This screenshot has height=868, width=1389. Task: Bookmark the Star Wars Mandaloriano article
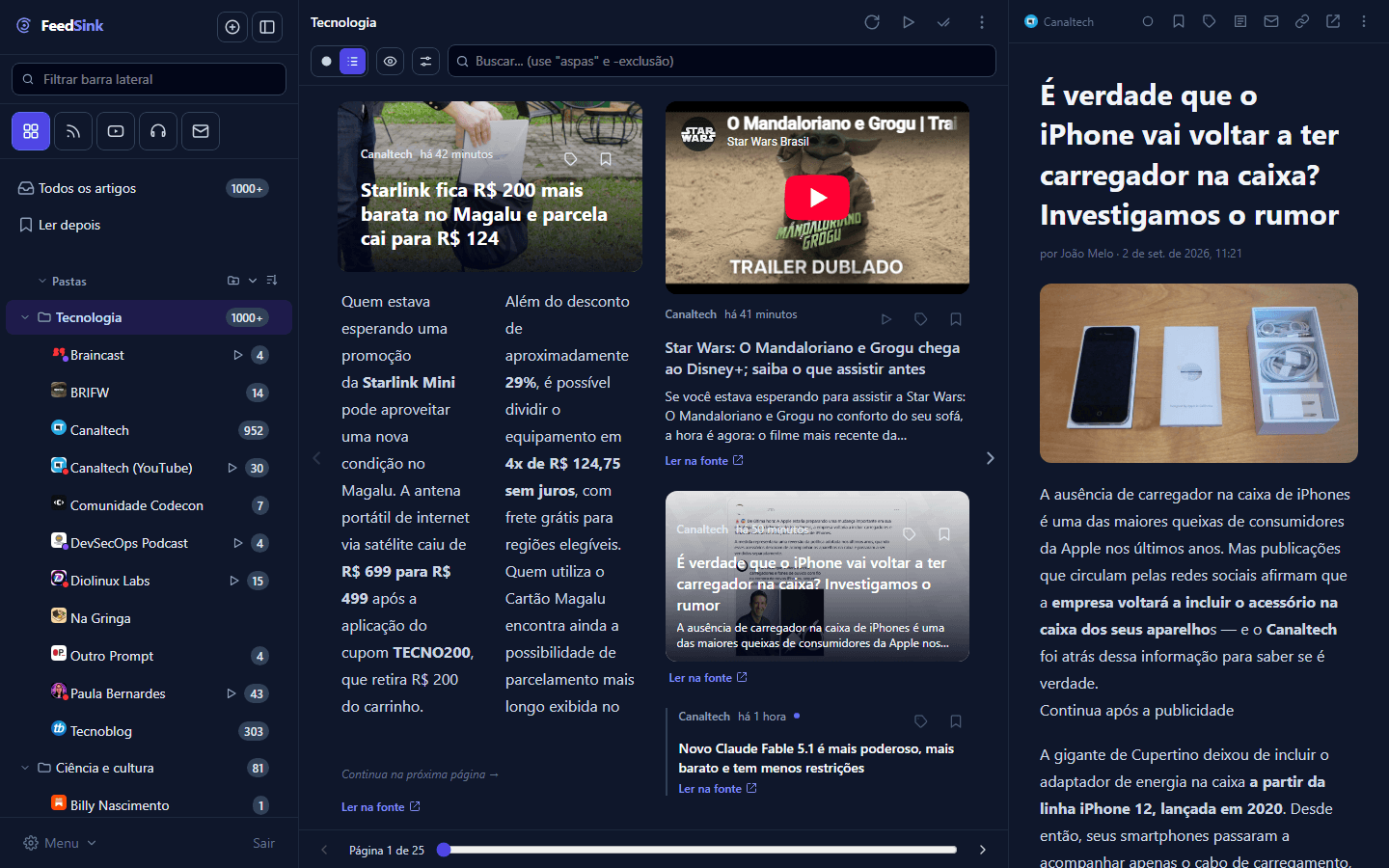[956, 319]
